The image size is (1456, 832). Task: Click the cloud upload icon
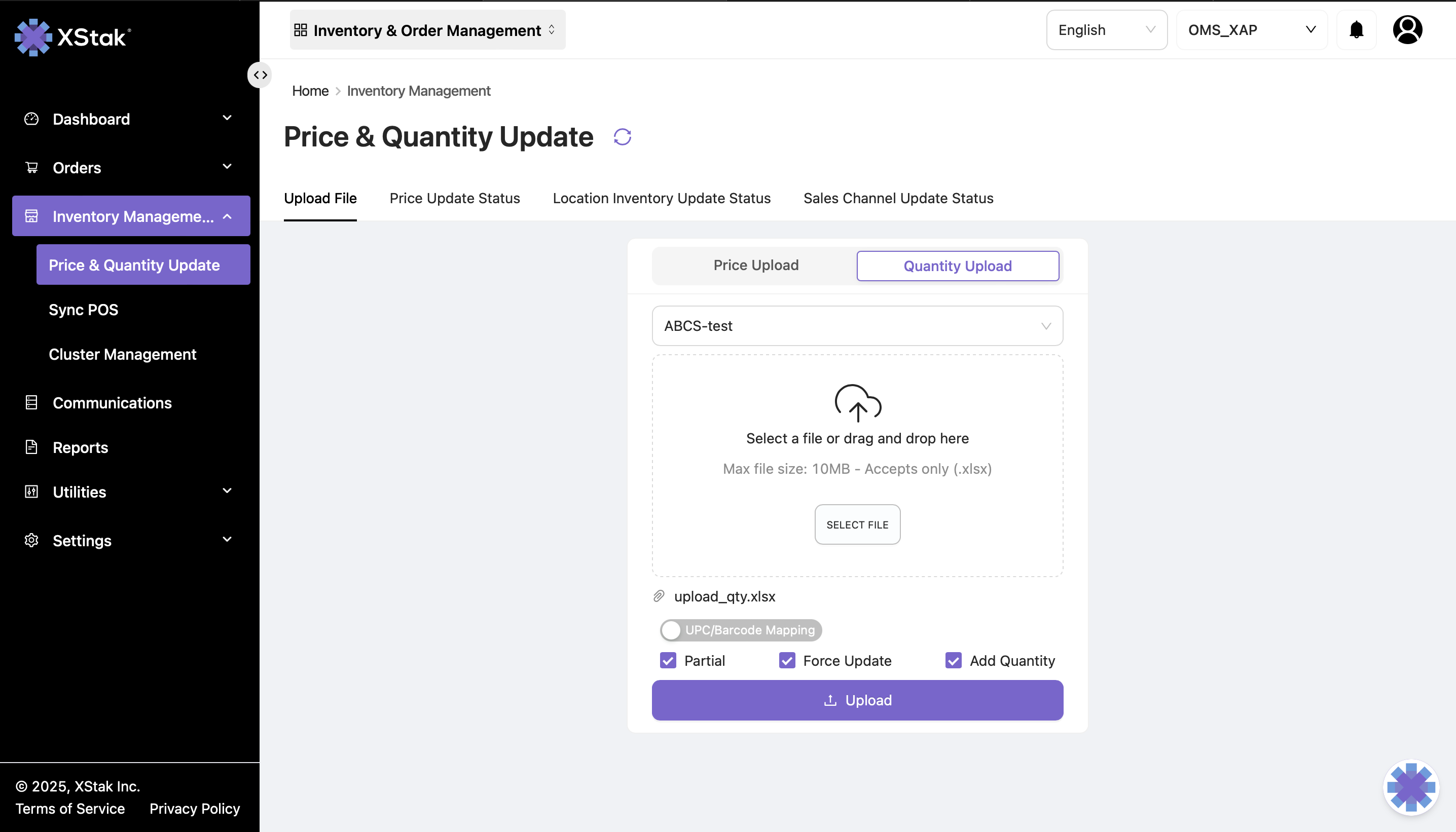[x=857, y=402]
